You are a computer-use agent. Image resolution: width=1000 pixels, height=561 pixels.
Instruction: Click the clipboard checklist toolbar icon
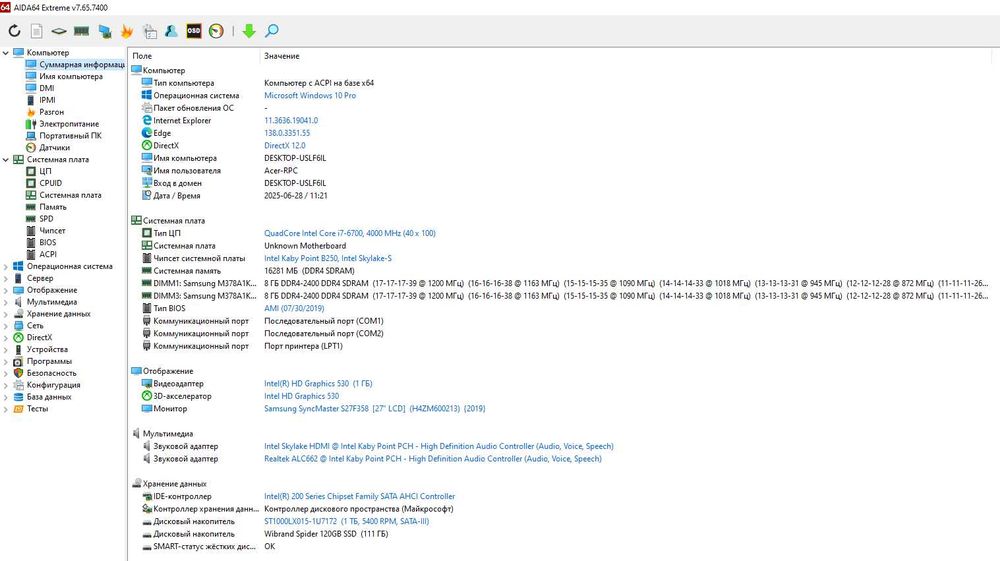[150, 31]
